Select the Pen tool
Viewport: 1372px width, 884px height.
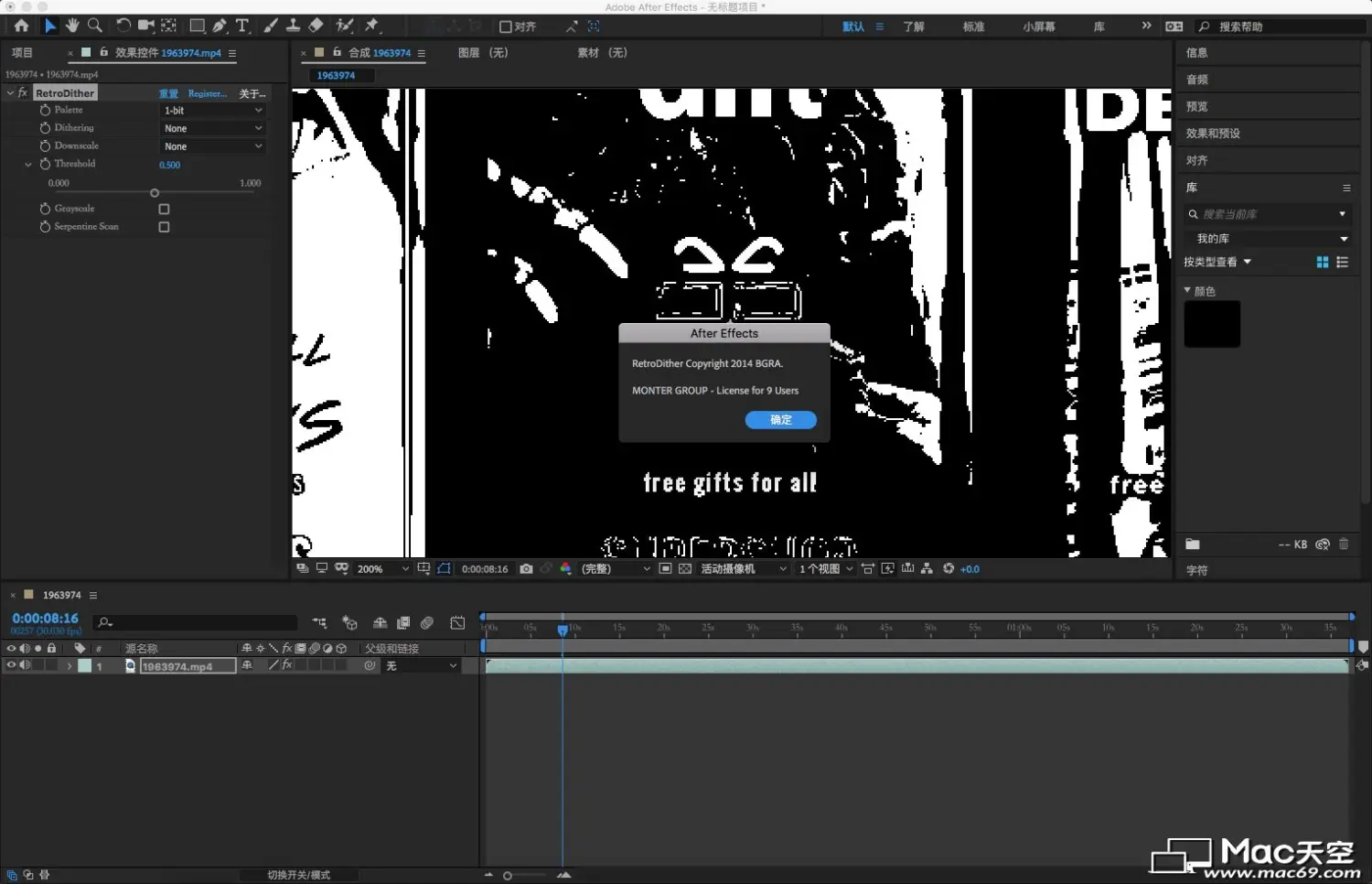(220, 26)
